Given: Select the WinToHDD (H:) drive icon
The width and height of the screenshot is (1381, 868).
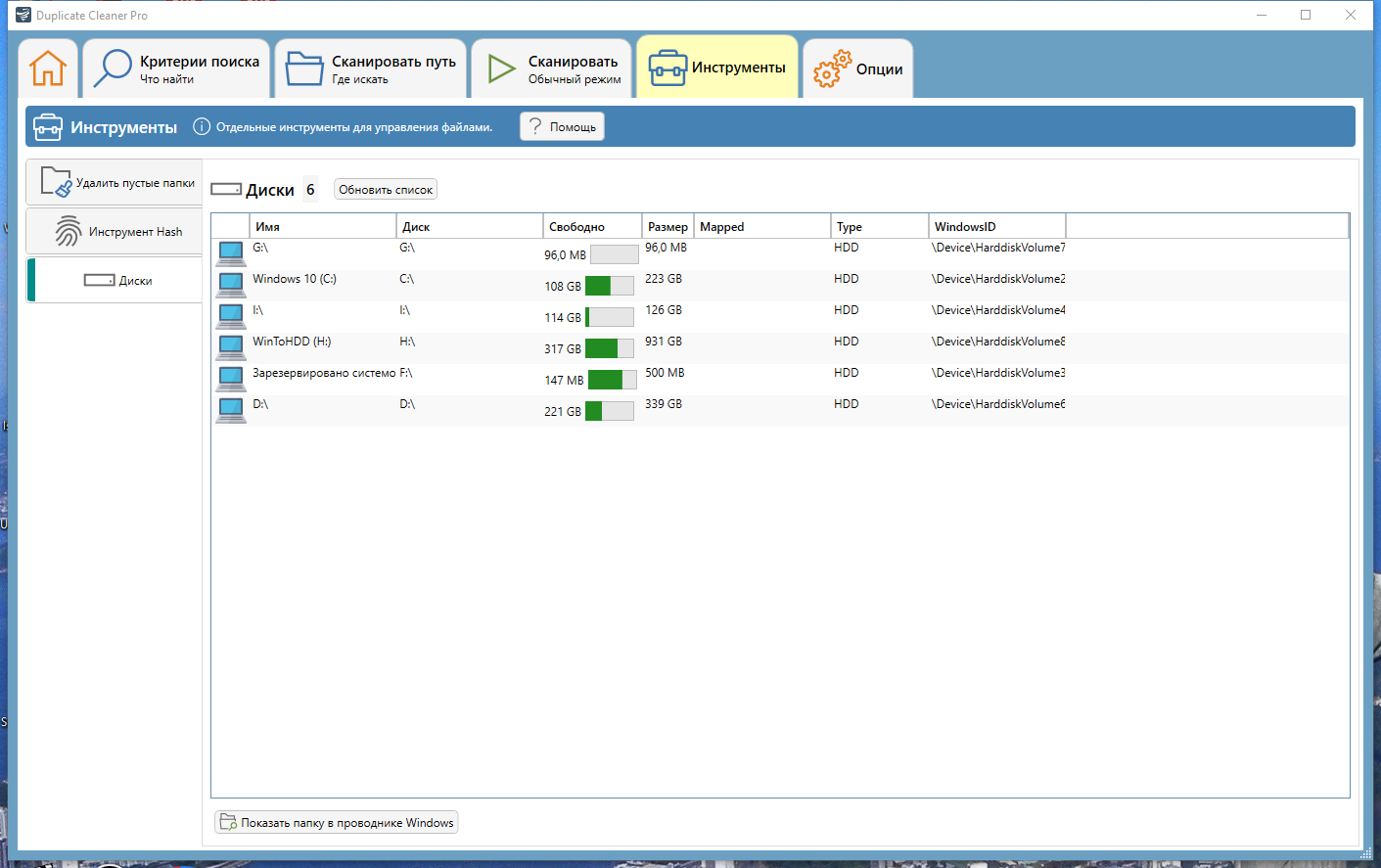Looking at the screenshot, I should (x=231, y=347).
